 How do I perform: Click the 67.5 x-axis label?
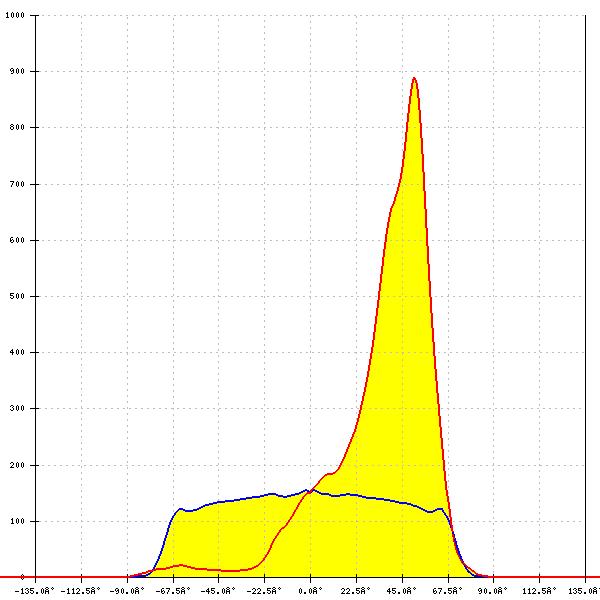(448, 591)
